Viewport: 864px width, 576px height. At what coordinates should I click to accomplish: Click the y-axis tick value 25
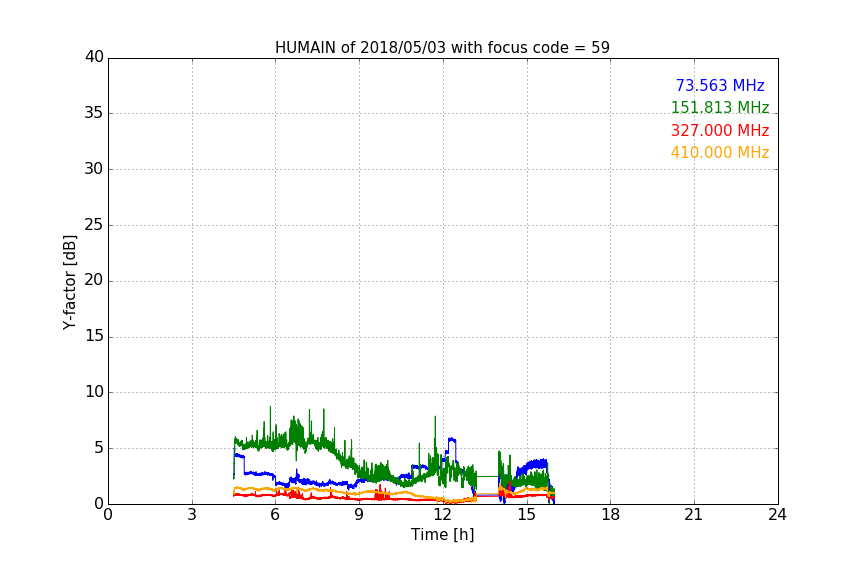(94, 224)
